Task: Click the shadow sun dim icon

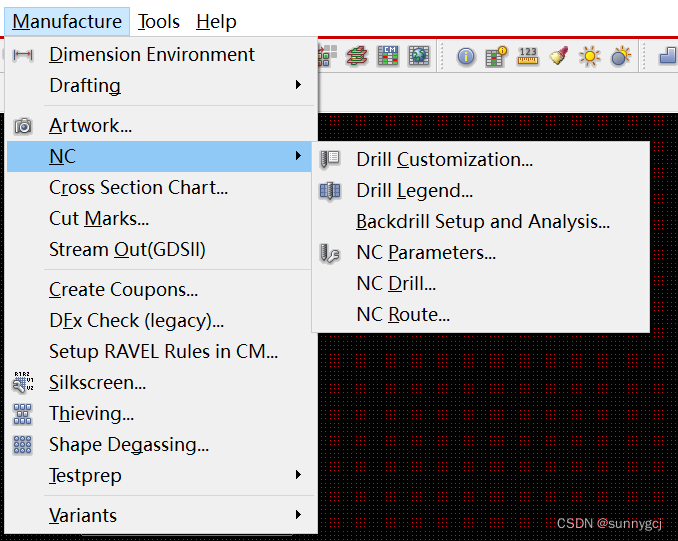Action: [x=621, y=57]
